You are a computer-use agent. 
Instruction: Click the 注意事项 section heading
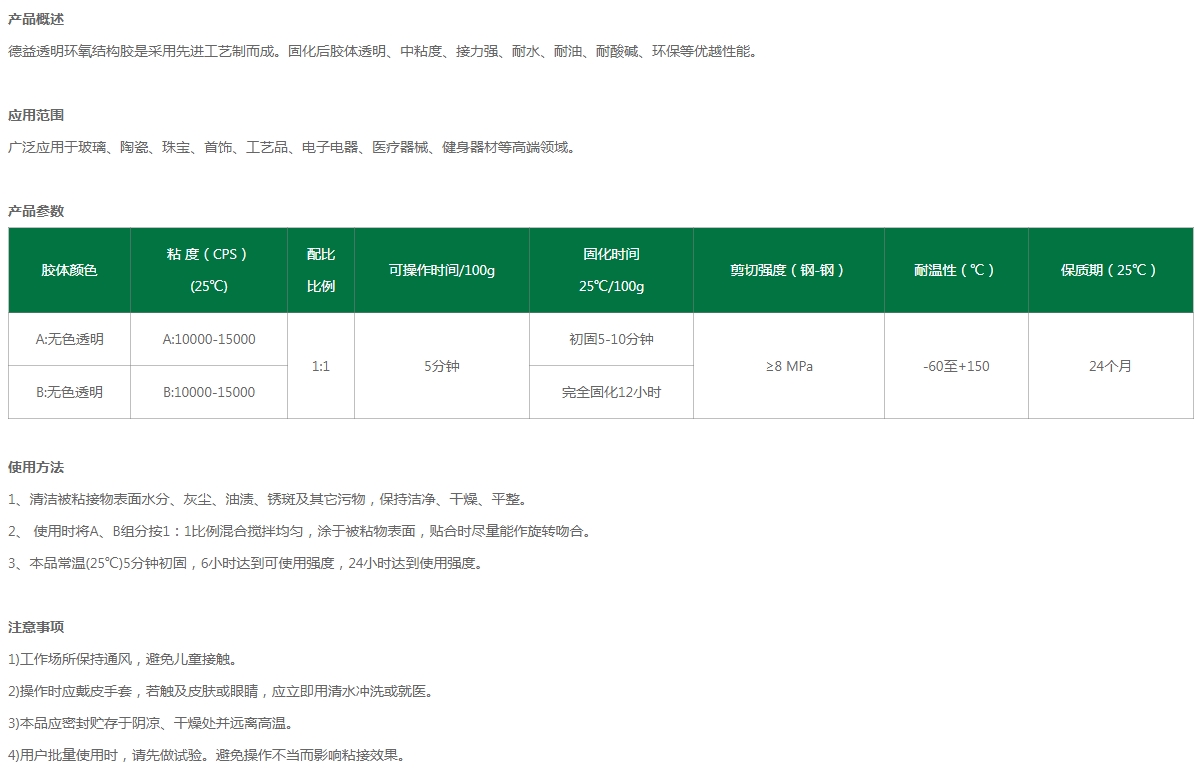[x=36, y=627]
